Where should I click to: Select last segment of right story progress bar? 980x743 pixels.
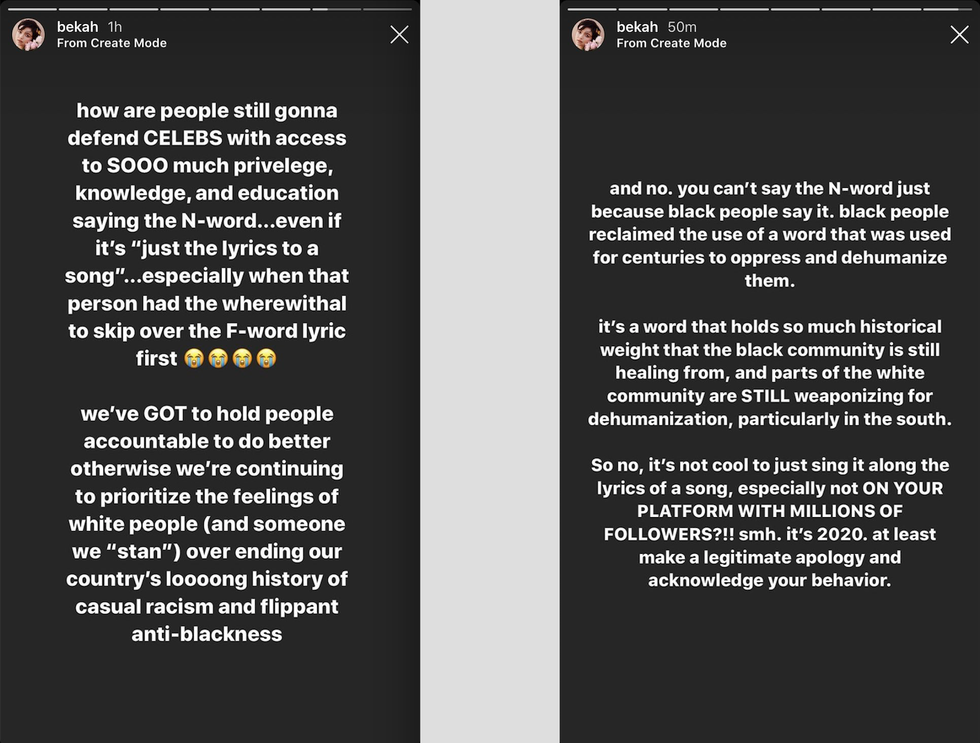(x=947, y=9)
